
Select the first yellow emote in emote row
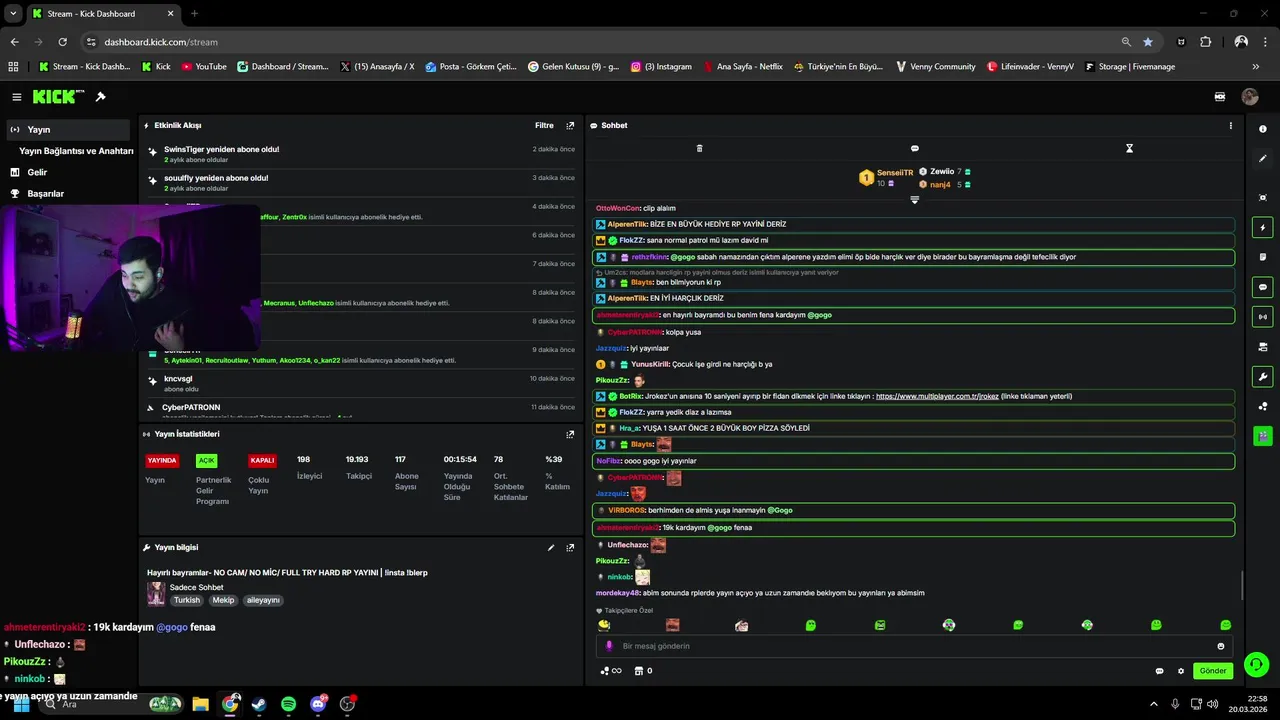pyautogui.click(x=604, y=626)
